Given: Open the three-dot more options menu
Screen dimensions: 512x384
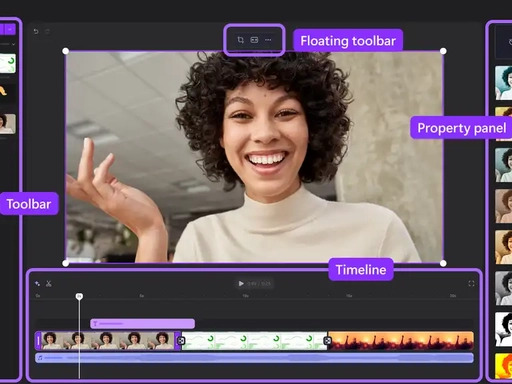Looking at the screenshot, I should pyautogui.click(x=268, y=40).
